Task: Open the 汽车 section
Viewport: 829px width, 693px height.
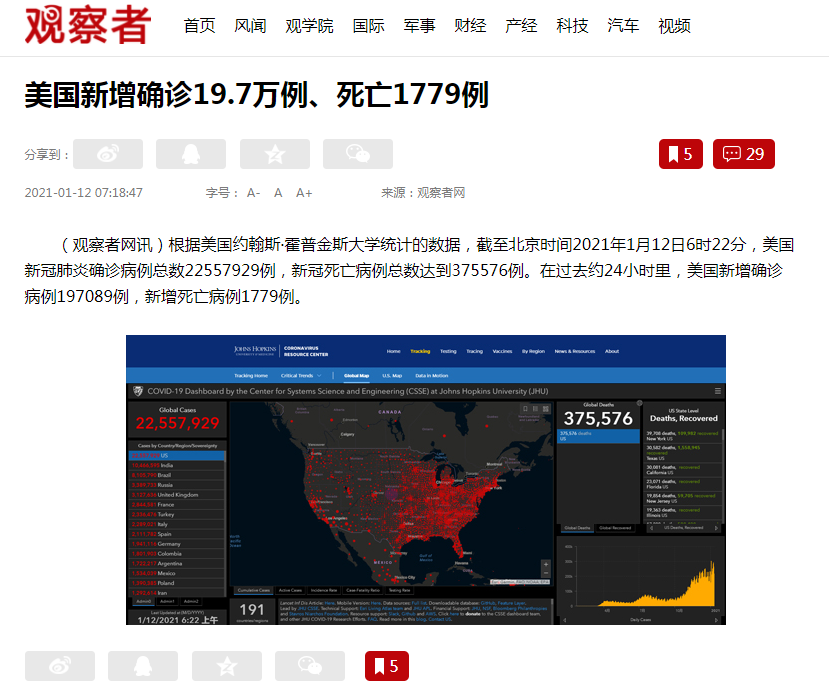Action: (623, 25)
